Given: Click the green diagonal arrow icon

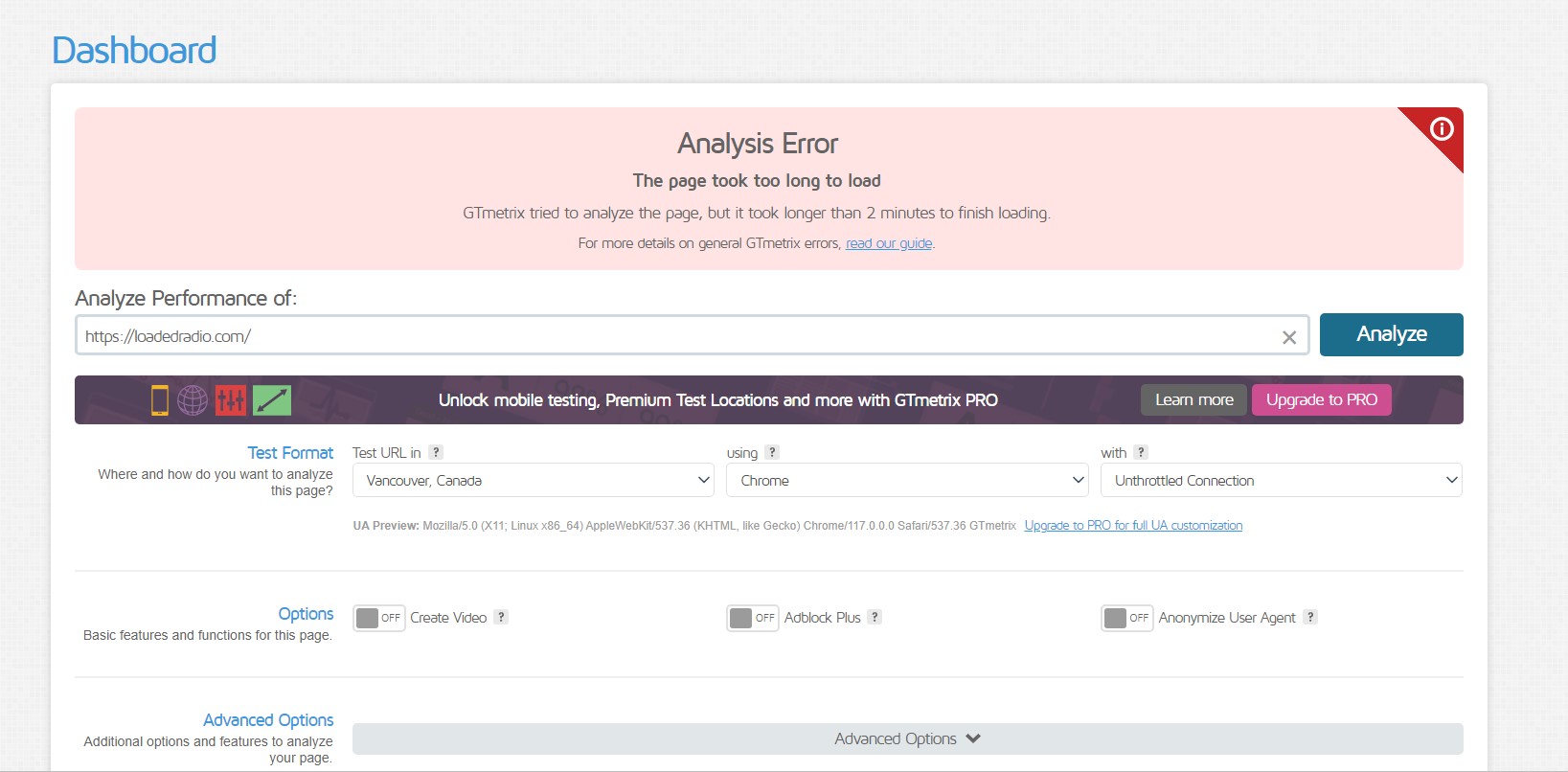Looking at the screenshot, I should click(x=272, y=400).
